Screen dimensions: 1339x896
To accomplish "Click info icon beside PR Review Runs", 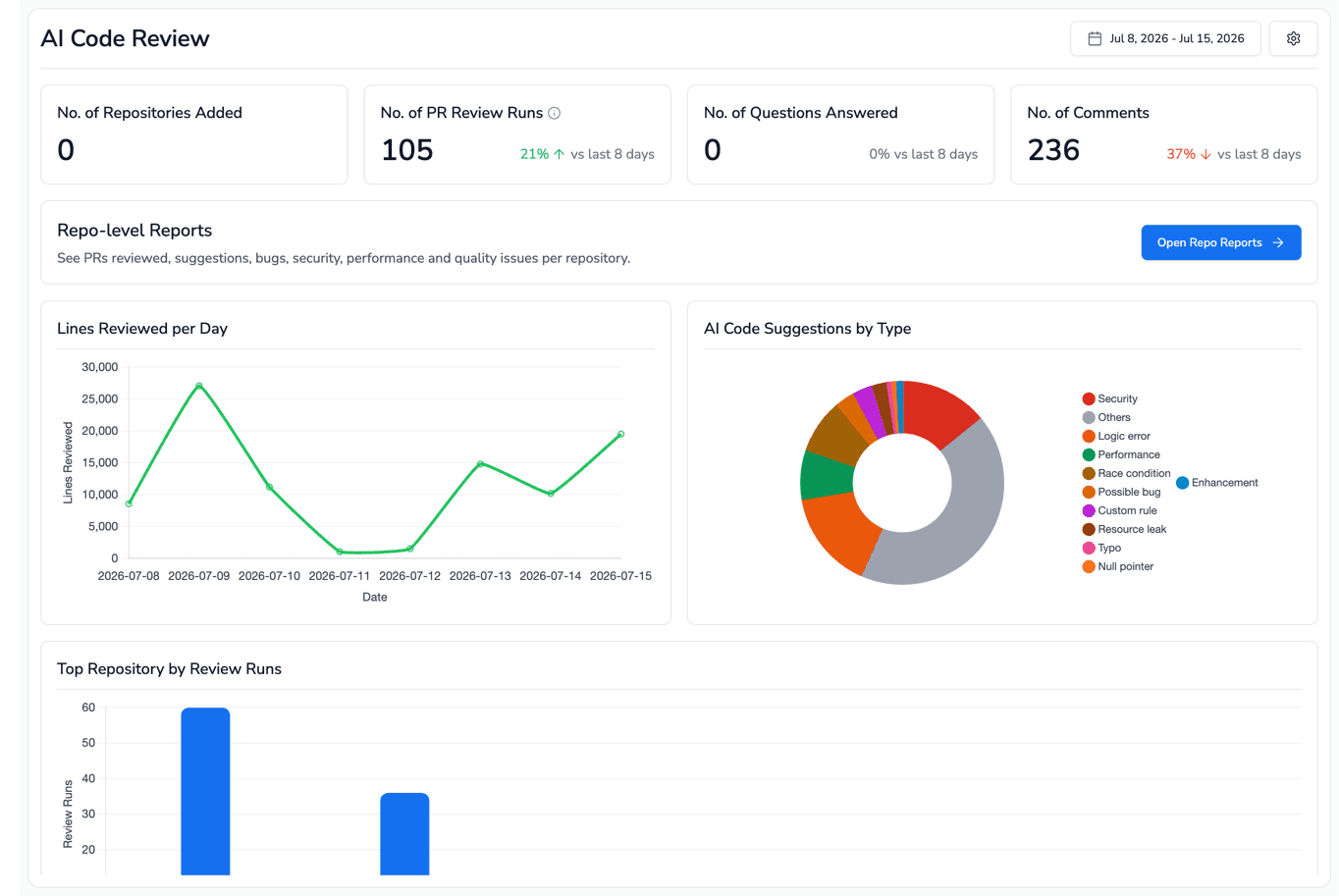I will (x=554, y=113).
